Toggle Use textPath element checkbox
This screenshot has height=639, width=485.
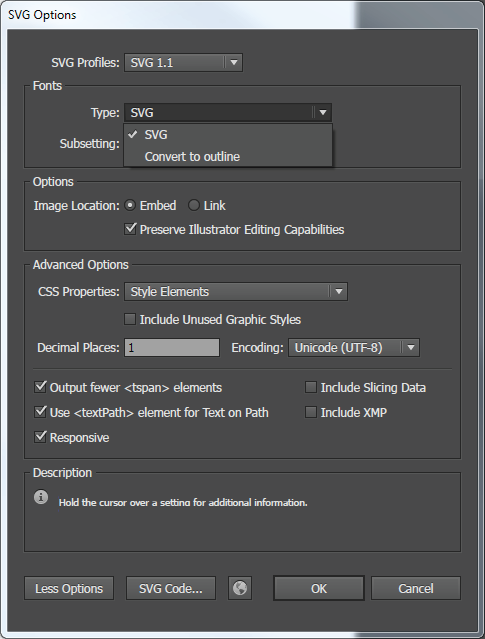coord(40,412)
